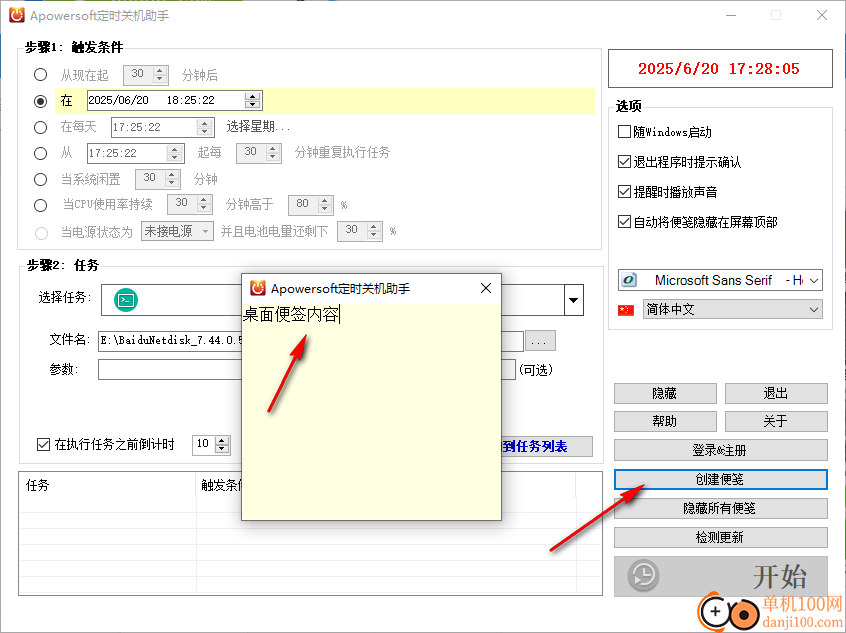Toggle 自动将便笺隐藏在屏幕顶部 checkbox
This screenshot has width=846, height=633.
[624, 221]
